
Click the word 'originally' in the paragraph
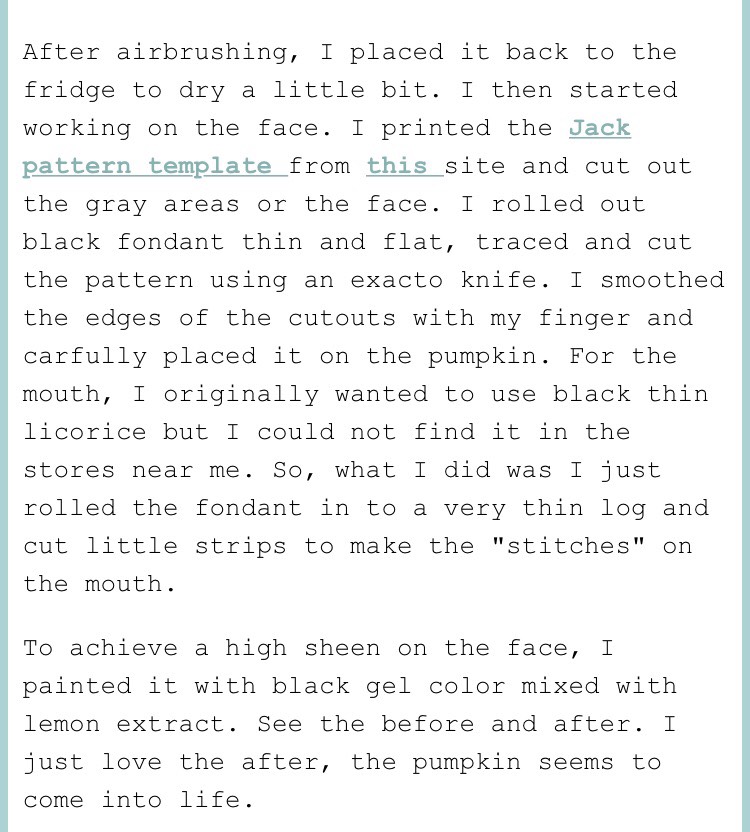tap(240, 394)
